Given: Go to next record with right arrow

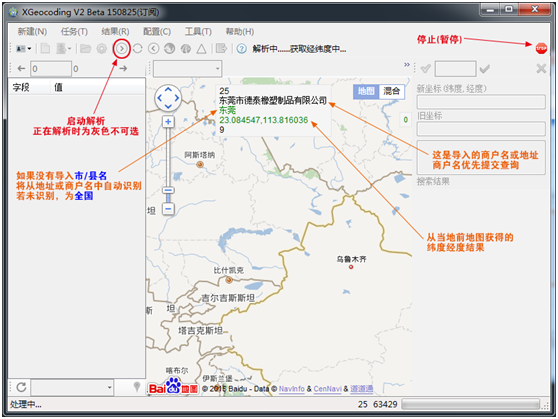Looking at the screenshot, I should click(123, 68).
